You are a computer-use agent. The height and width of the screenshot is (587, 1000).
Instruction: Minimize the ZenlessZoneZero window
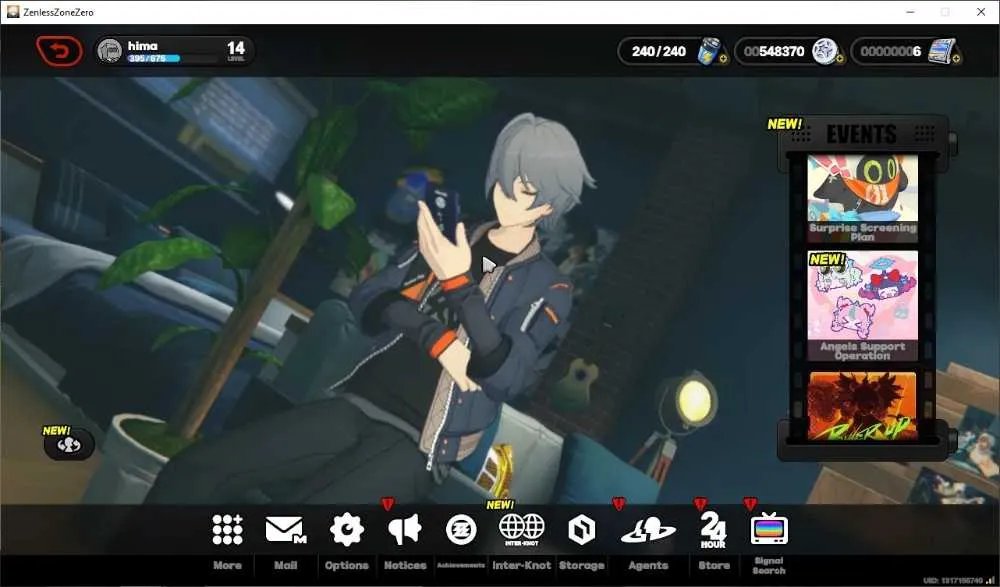pos(910,12)
